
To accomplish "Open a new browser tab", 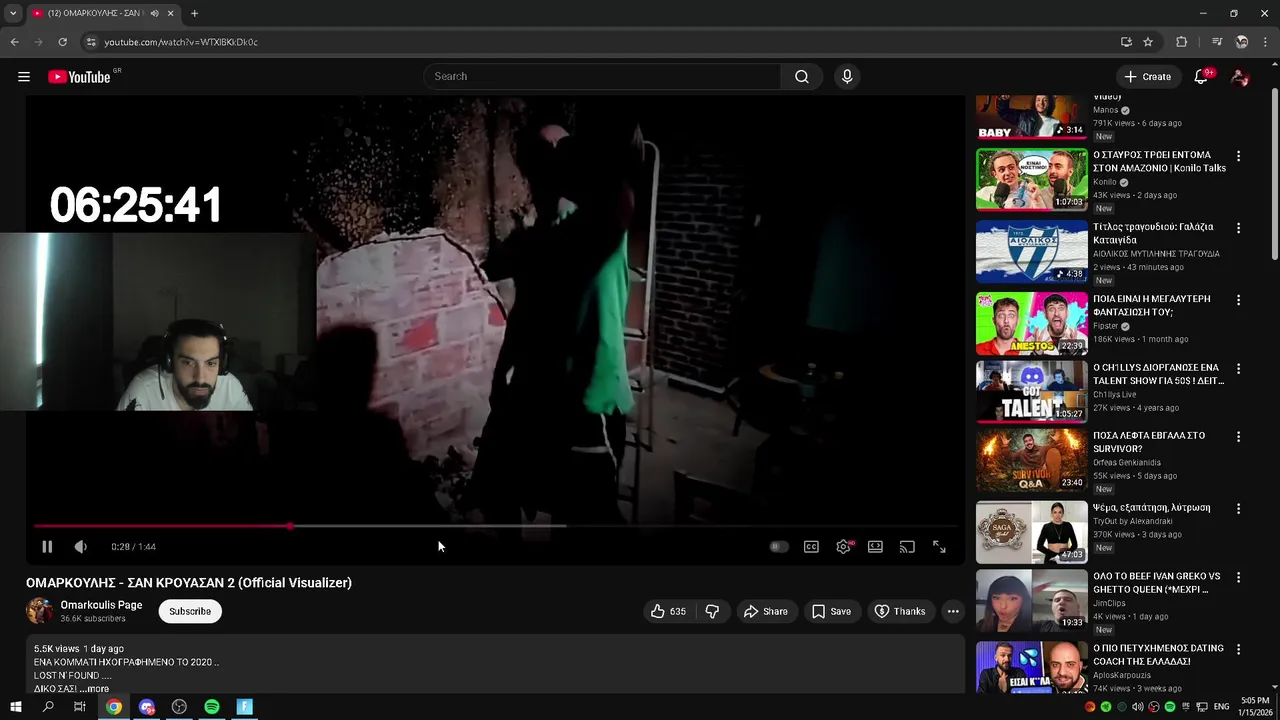I will (x=194, y=13).
